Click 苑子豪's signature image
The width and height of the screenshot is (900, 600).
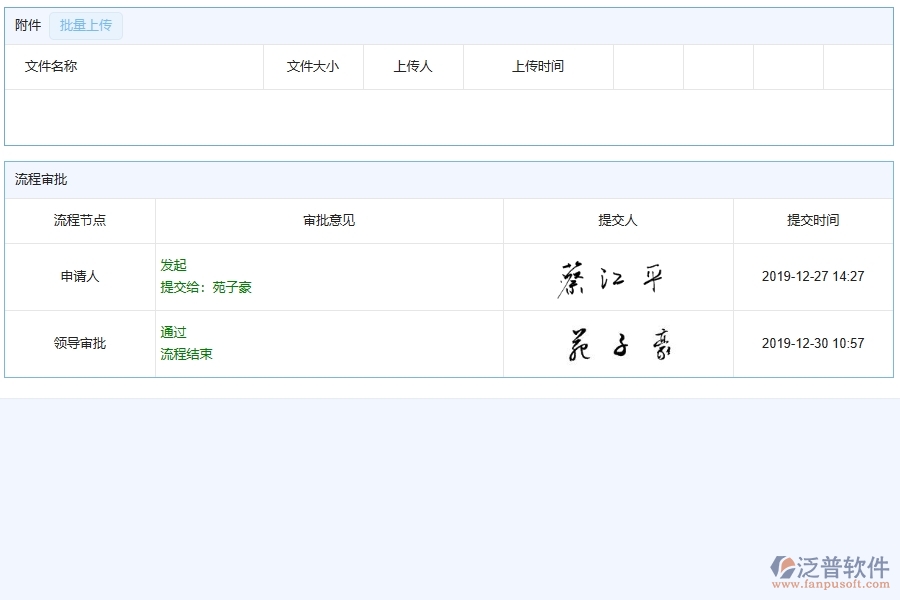617,343
